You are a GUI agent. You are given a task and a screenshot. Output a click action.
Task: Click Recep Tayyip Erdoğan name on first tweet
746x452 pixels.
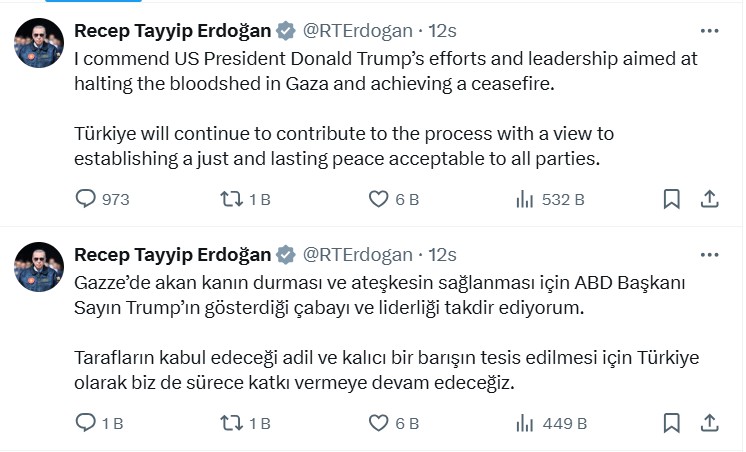coord(173,30)
